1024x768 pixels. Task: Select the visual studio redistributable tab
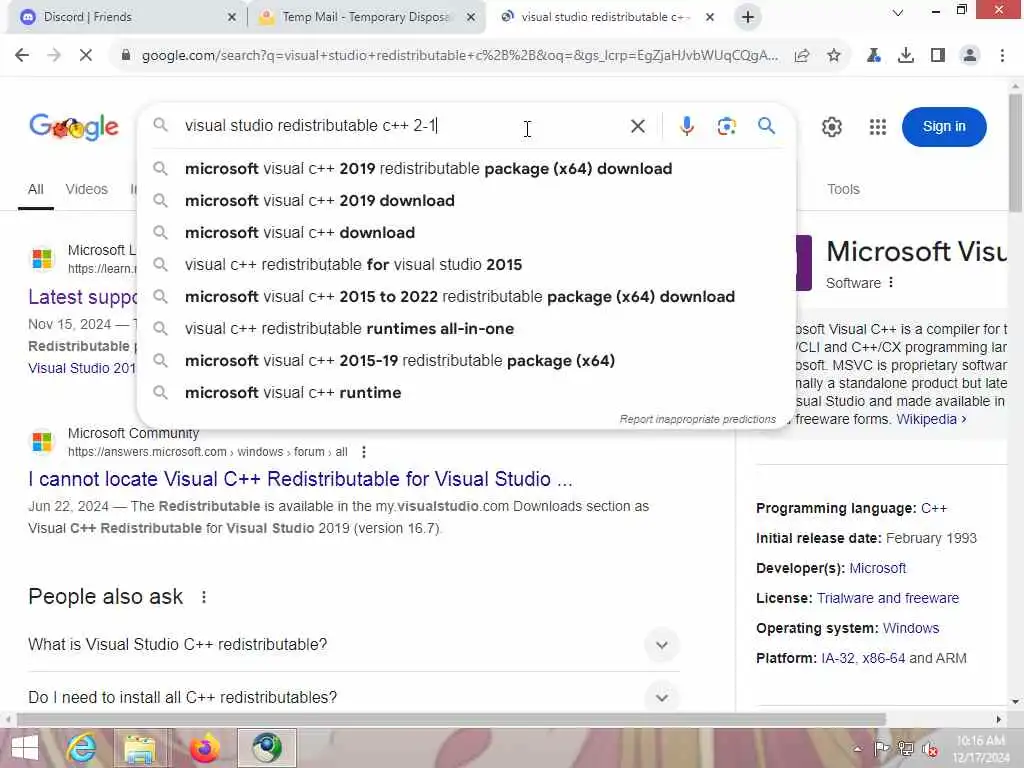click(x=607, y=17)
